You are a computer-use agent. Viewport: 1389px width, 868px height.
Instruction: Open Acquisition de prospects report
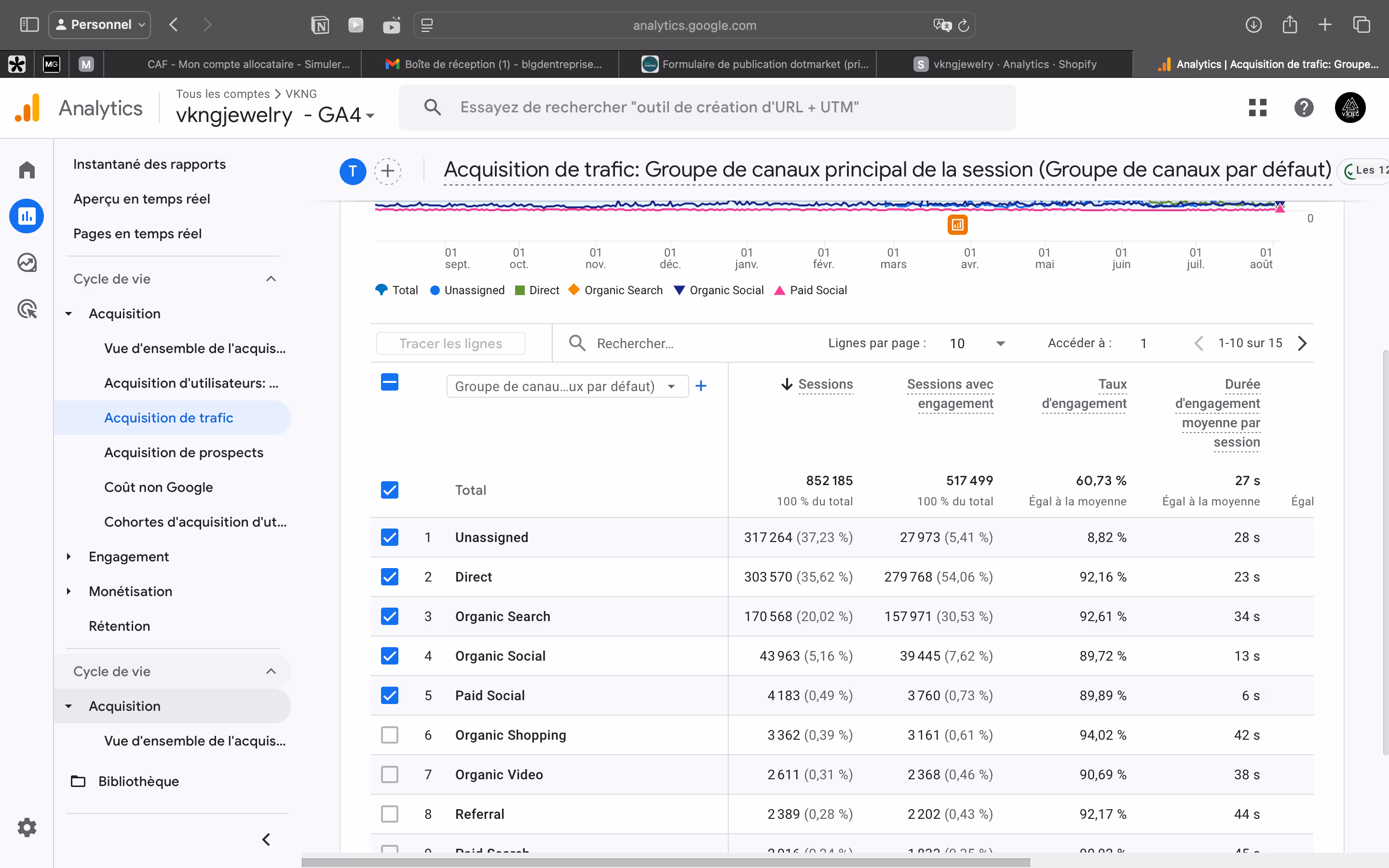point(184,452)
